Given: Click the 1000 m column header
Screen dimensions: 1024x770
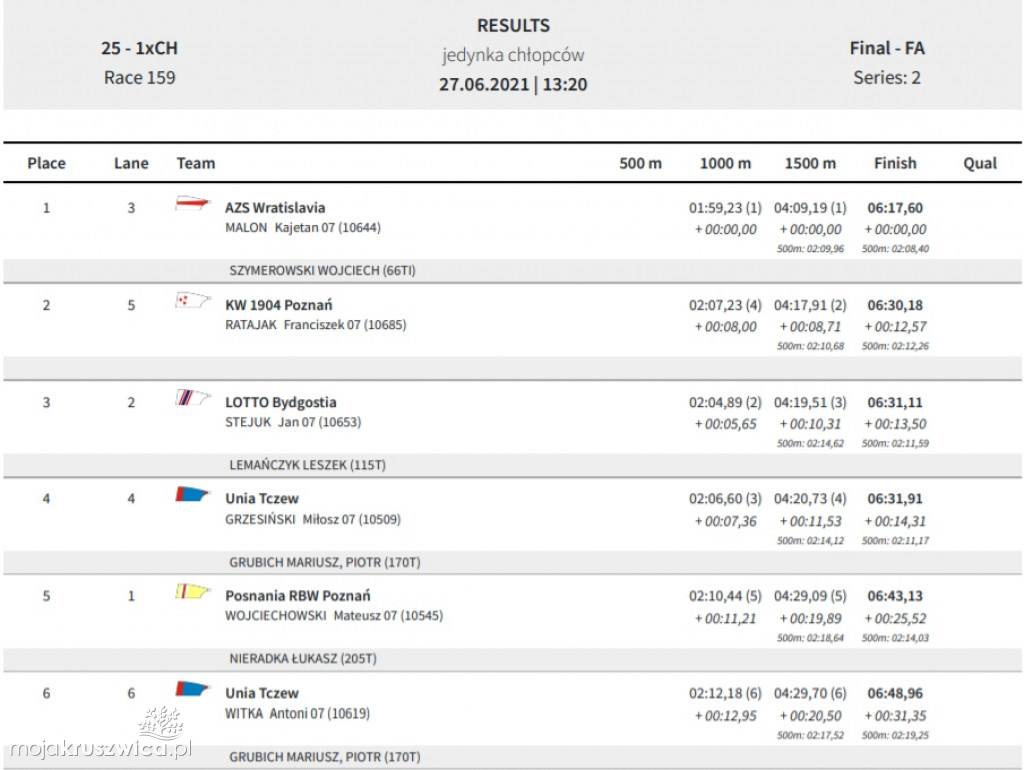Looking at the screenshot, I should click(x=725, y=163).
